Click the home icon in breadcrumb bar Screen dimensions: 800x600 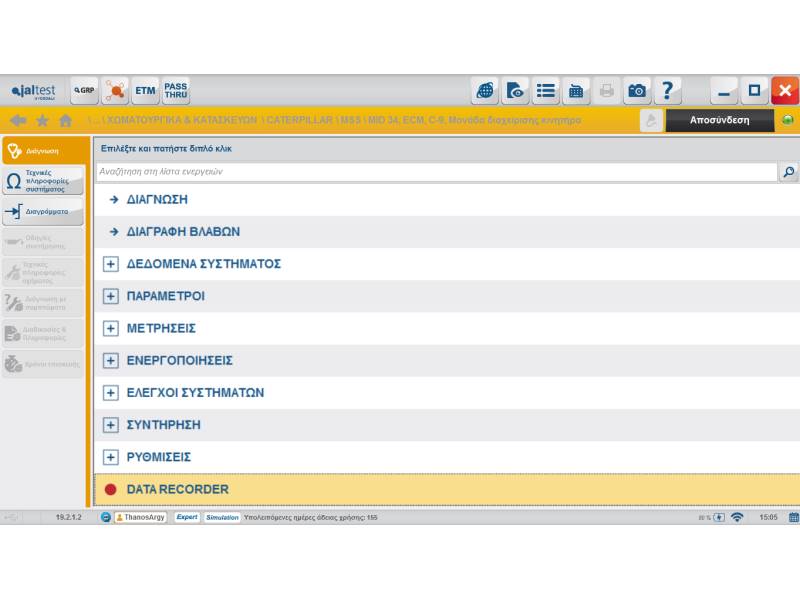coord(66,120)
